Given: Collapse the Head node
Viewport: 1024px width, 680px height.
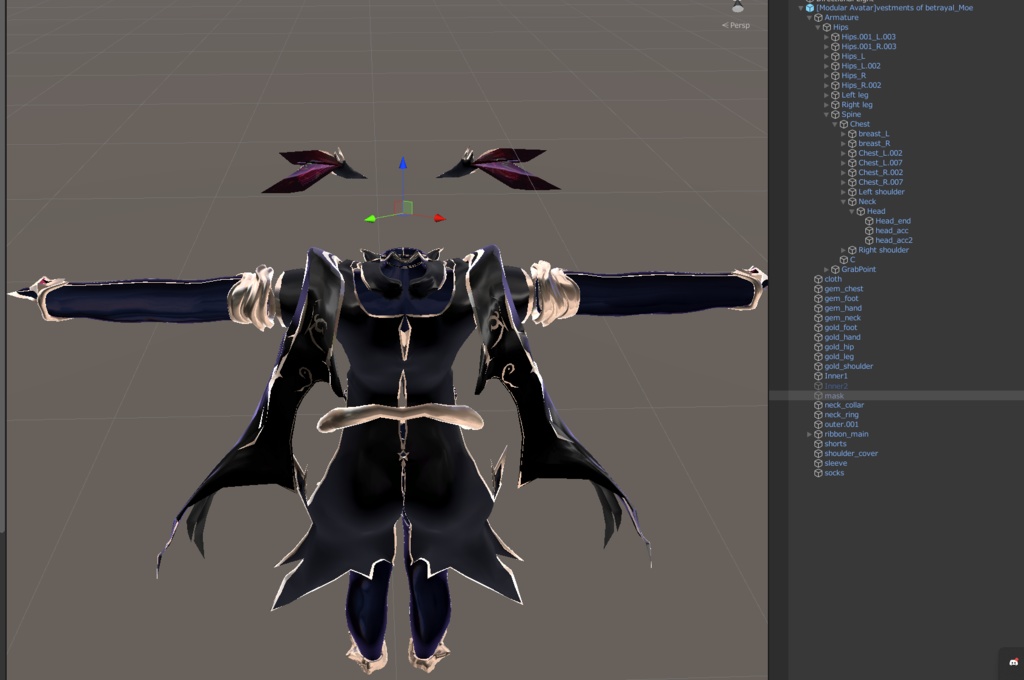Looking at the screenshot, I should point(852,212).
